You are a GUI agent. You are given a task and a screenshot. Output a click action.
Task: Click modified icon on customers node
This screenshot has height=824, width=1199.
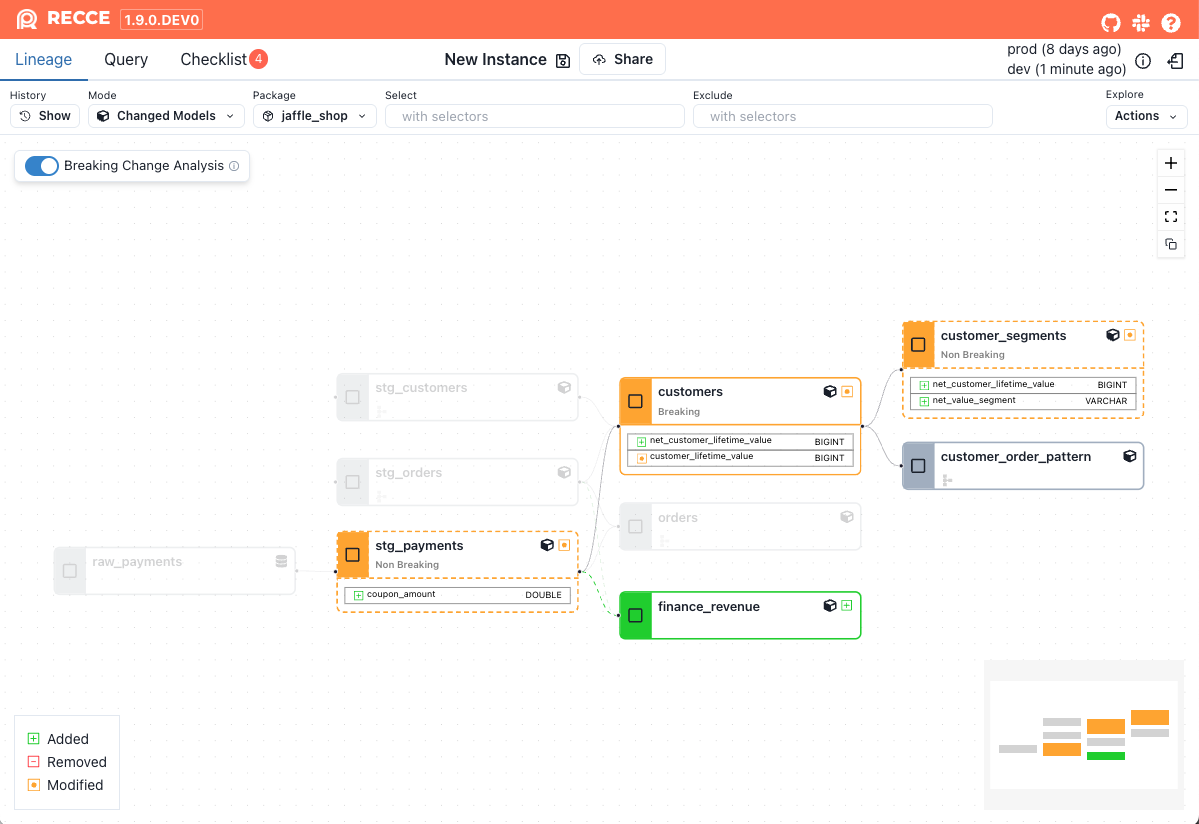847,391
